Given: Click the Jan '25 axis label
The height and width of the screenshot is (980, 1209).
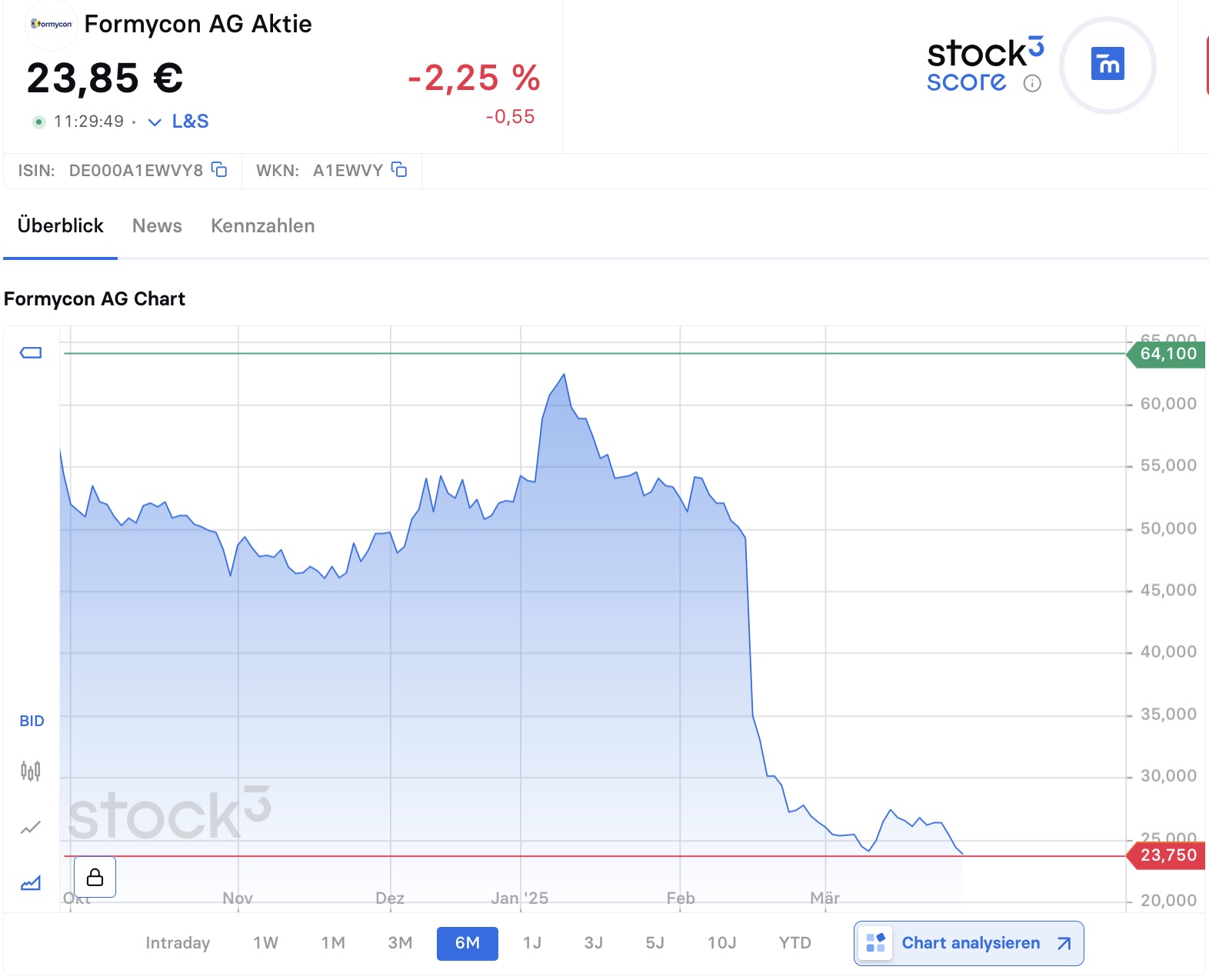Looking at the screenshot, I should click(x=520, y=898).
